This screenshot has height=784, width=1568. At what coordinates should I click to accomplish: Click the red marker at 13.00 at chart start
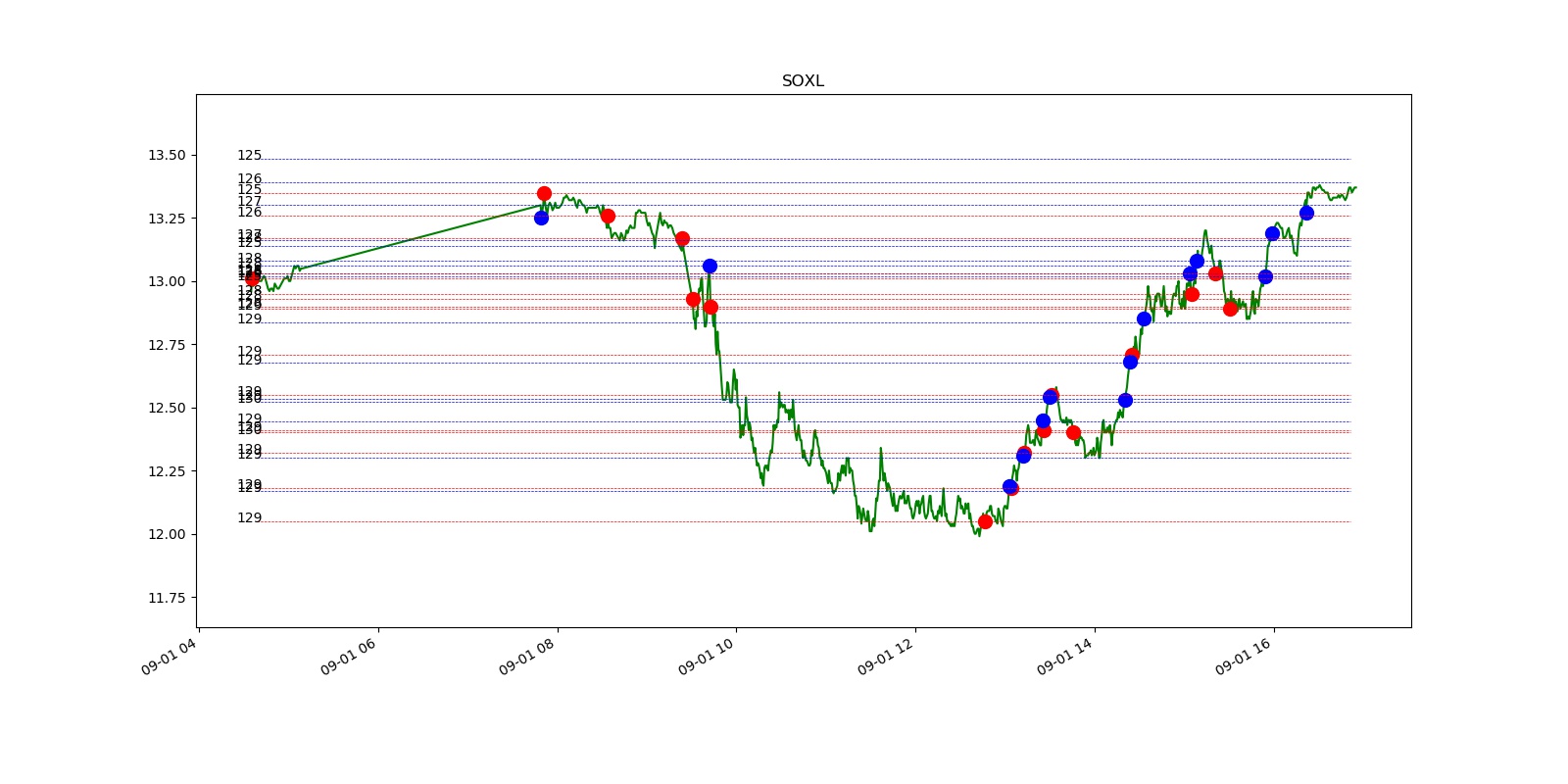(x=252, y=278)
